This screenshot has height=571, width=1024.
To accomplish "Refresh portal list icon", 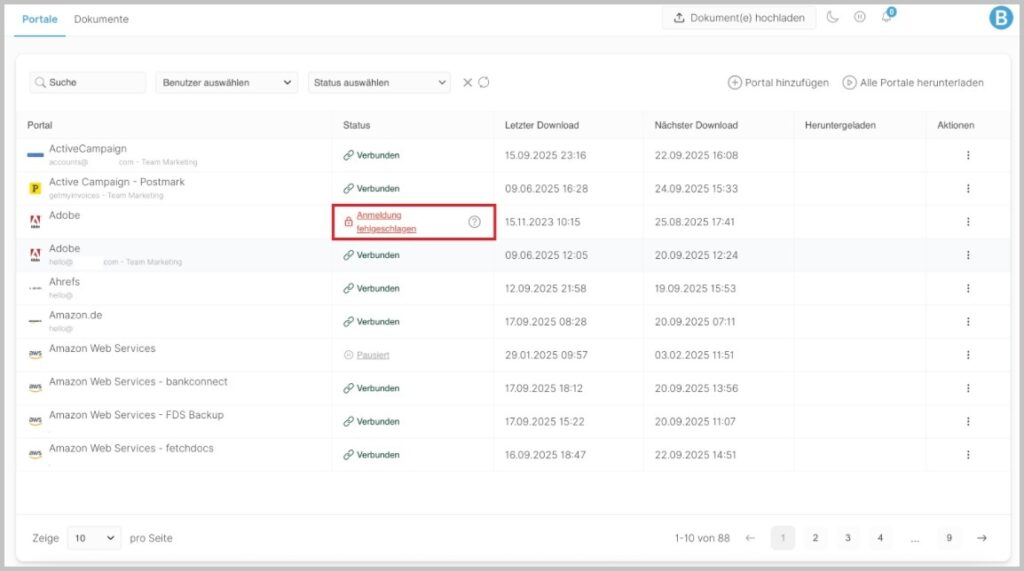I will click(x=483, y=82).
